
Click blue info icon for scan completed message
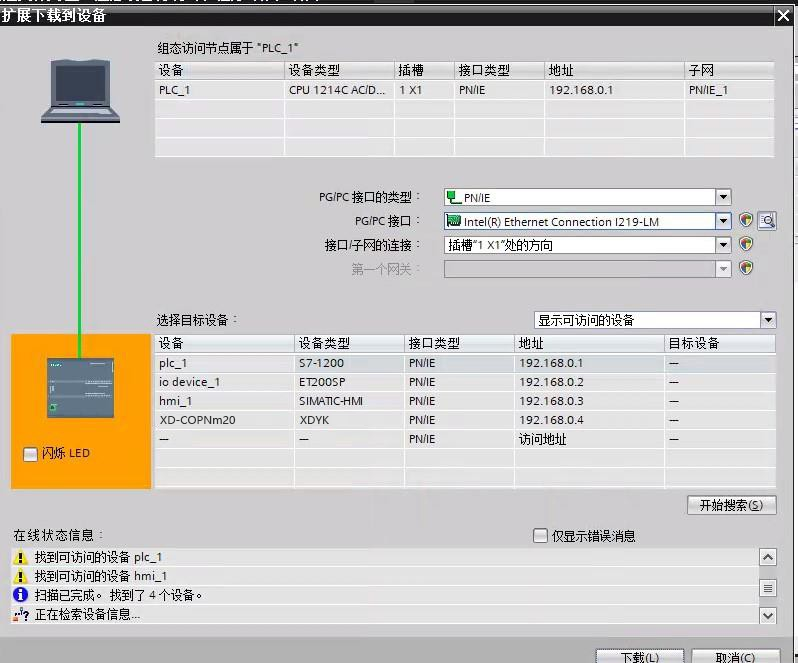[x=20, y=595]
